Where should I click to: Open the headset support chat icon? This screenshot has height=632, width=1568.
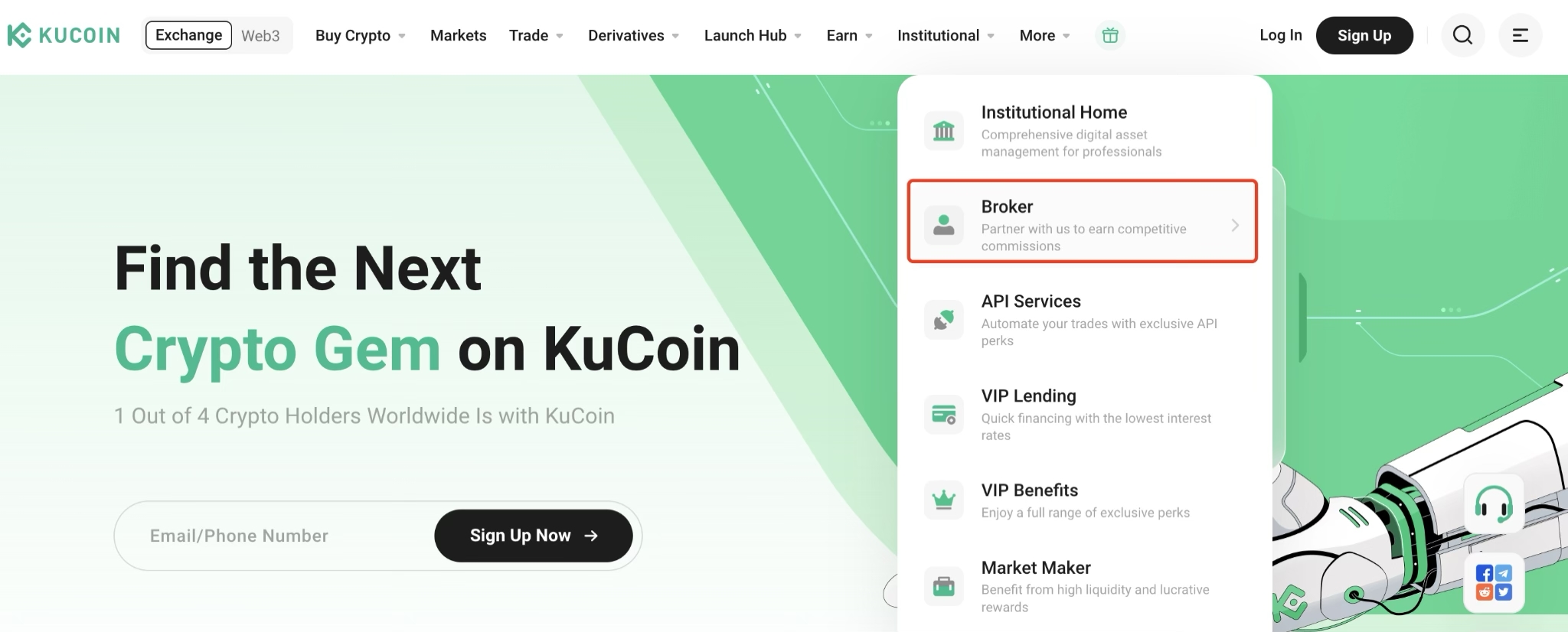[x=1493, y=503]
